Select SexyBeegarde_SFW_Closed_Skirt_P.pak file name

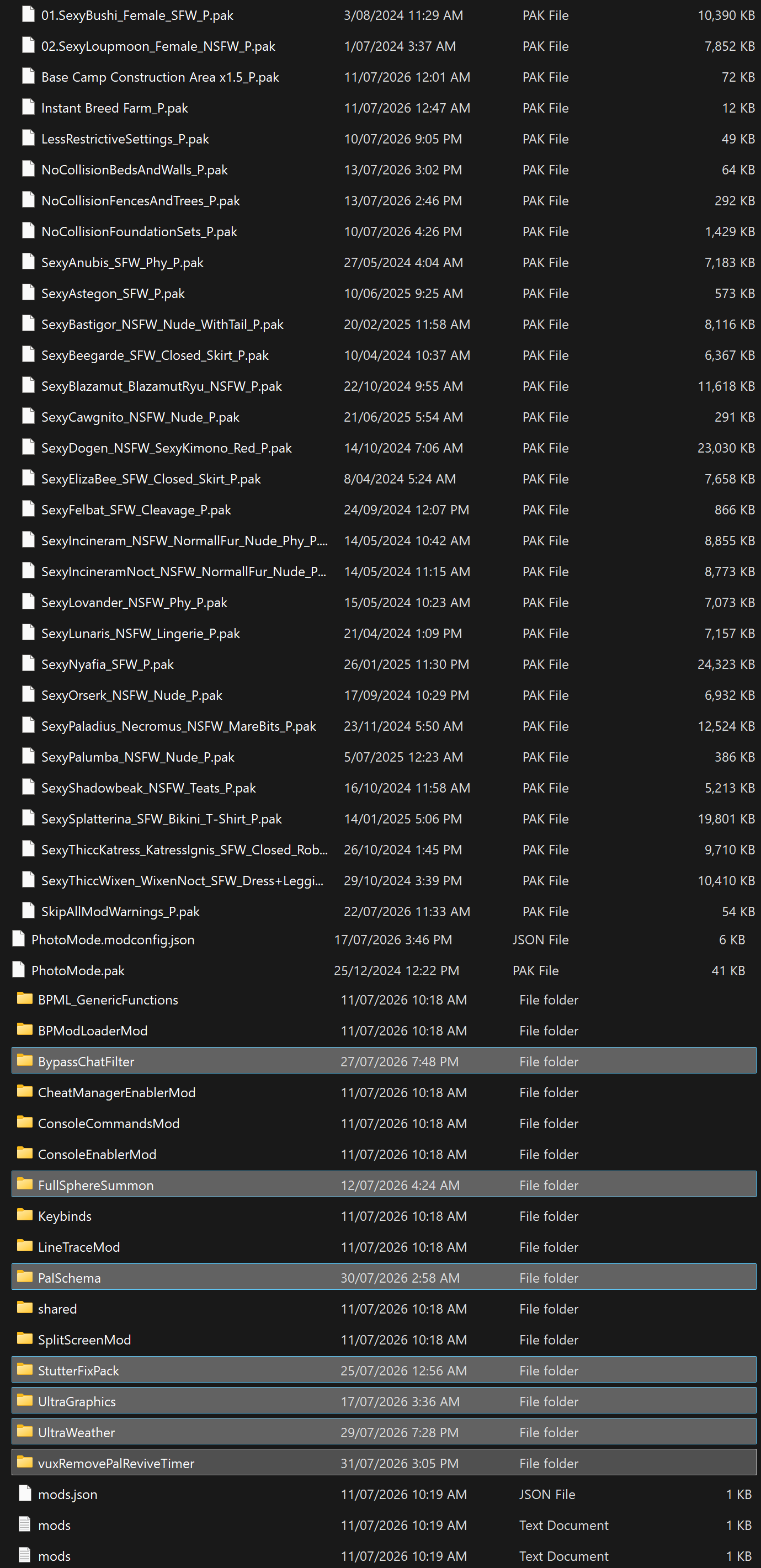click(x=155, y=355)
